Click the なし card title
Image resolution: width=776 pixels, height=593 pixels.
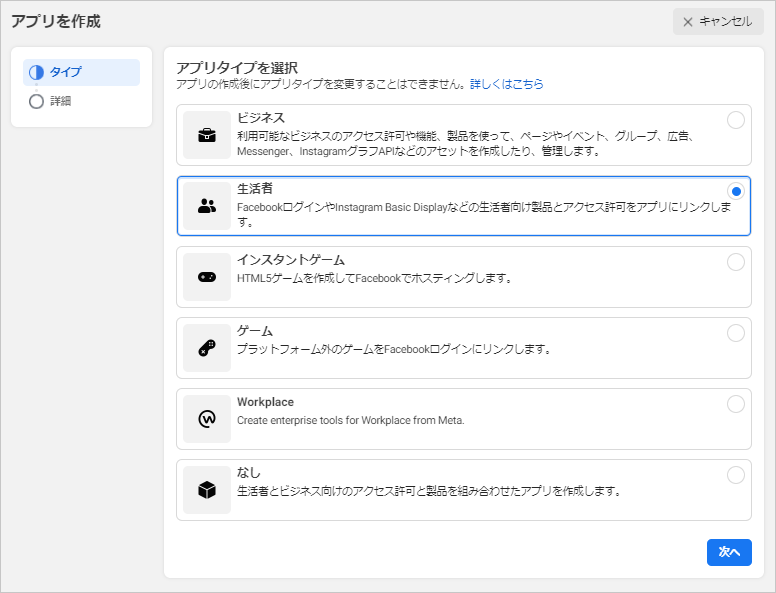248,473
